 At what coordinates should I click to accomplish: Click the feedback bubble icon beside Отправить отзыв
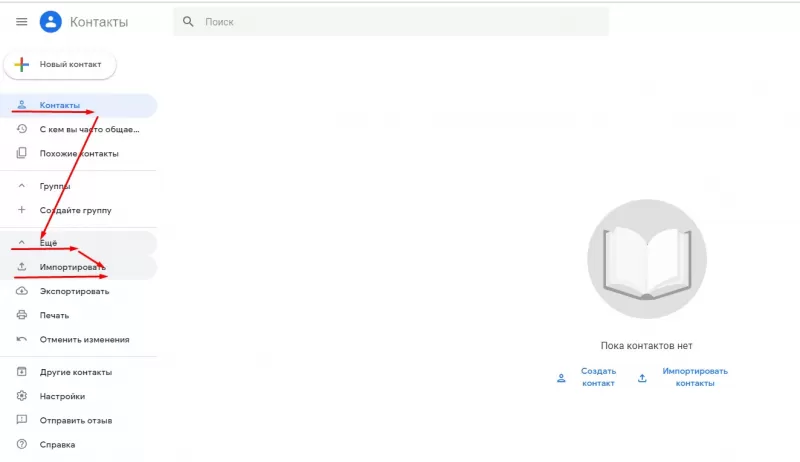tap(21, 420)
